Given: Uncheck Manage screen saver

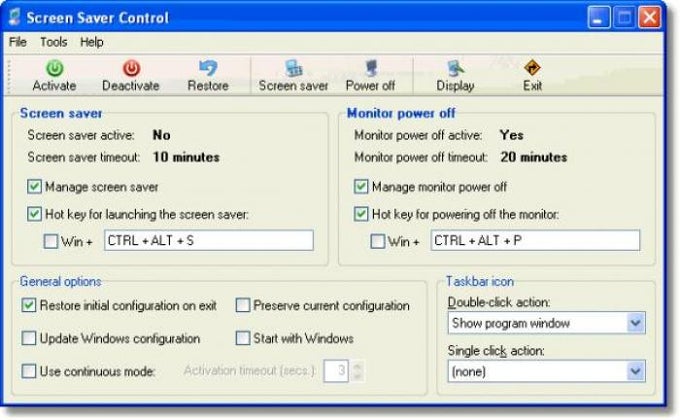Looking at the screenshot, I should (x=34, y=187).
